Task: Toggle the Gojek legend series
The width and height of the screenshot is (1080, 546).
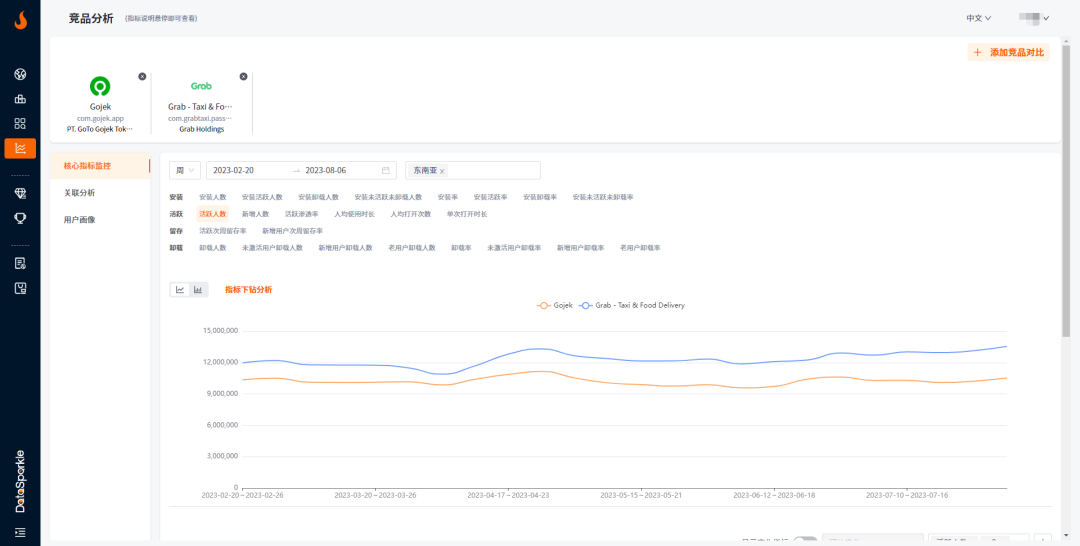Action: pyautogui.click(x=555, y=305)
